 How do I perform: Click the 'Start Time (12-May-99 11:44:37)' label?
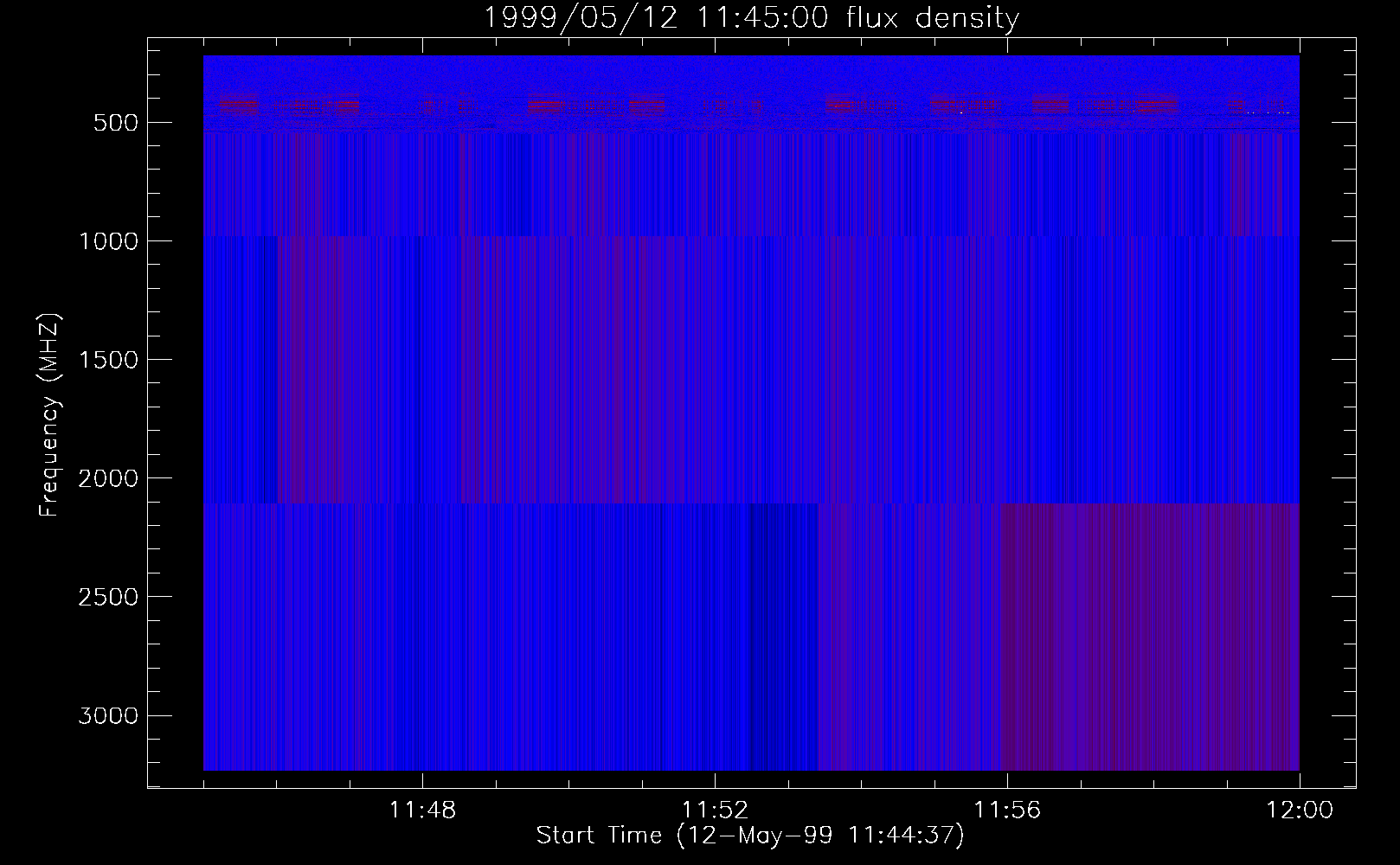tap(750, 836)
